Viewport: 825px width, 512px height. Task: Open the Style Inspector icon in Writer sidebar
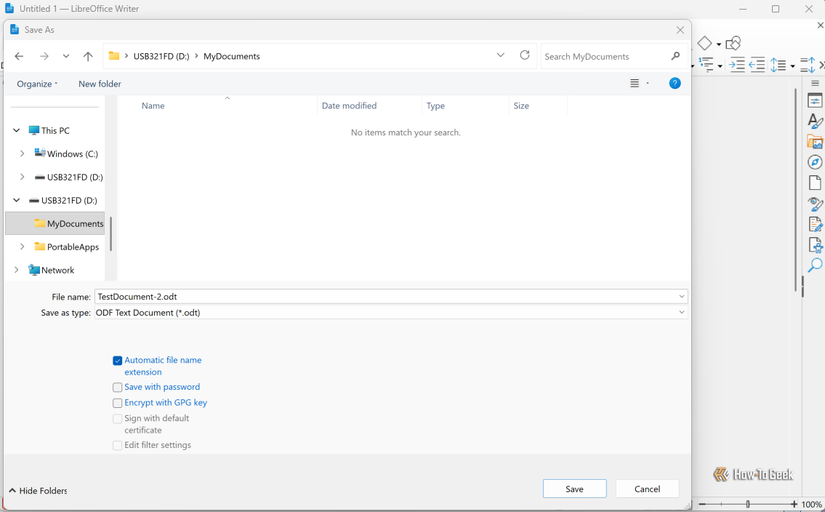(814, 204)
